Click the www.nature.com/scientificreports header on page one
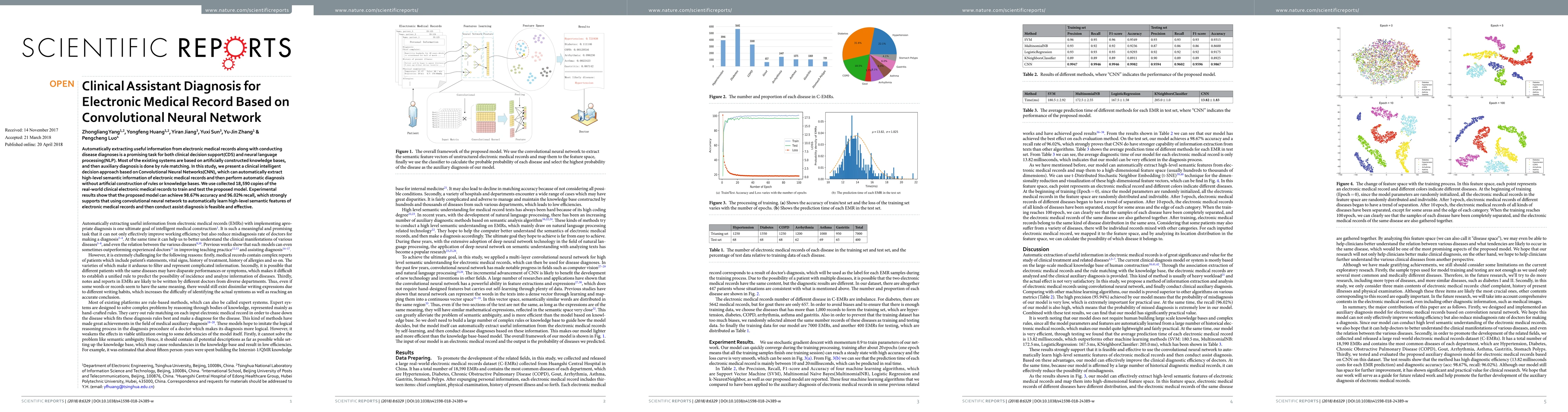 247,10
